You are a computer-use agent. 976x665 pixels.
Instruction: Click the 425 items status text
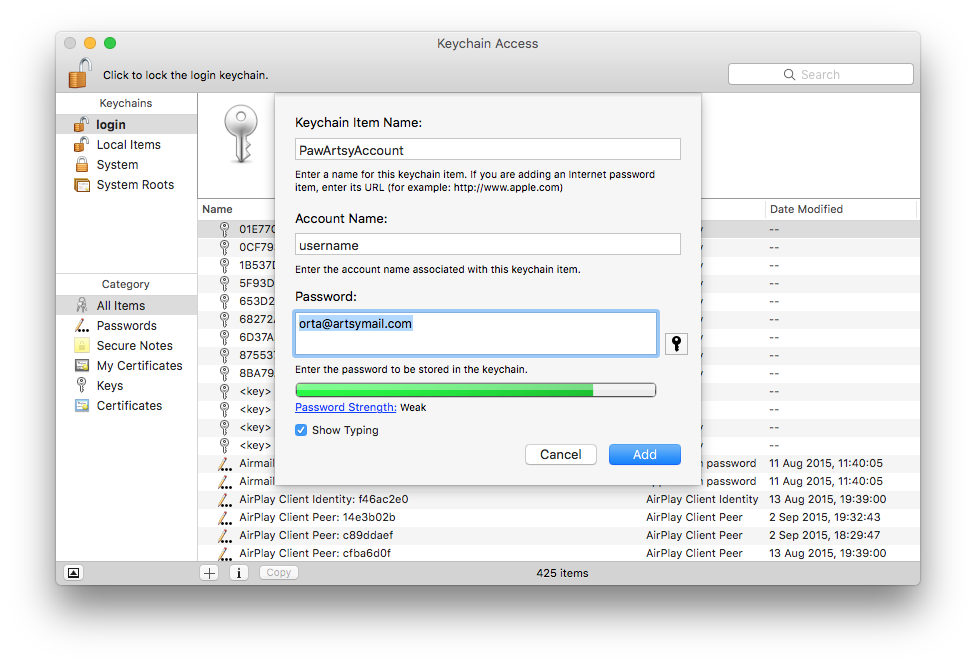click(x=562, y=573)
